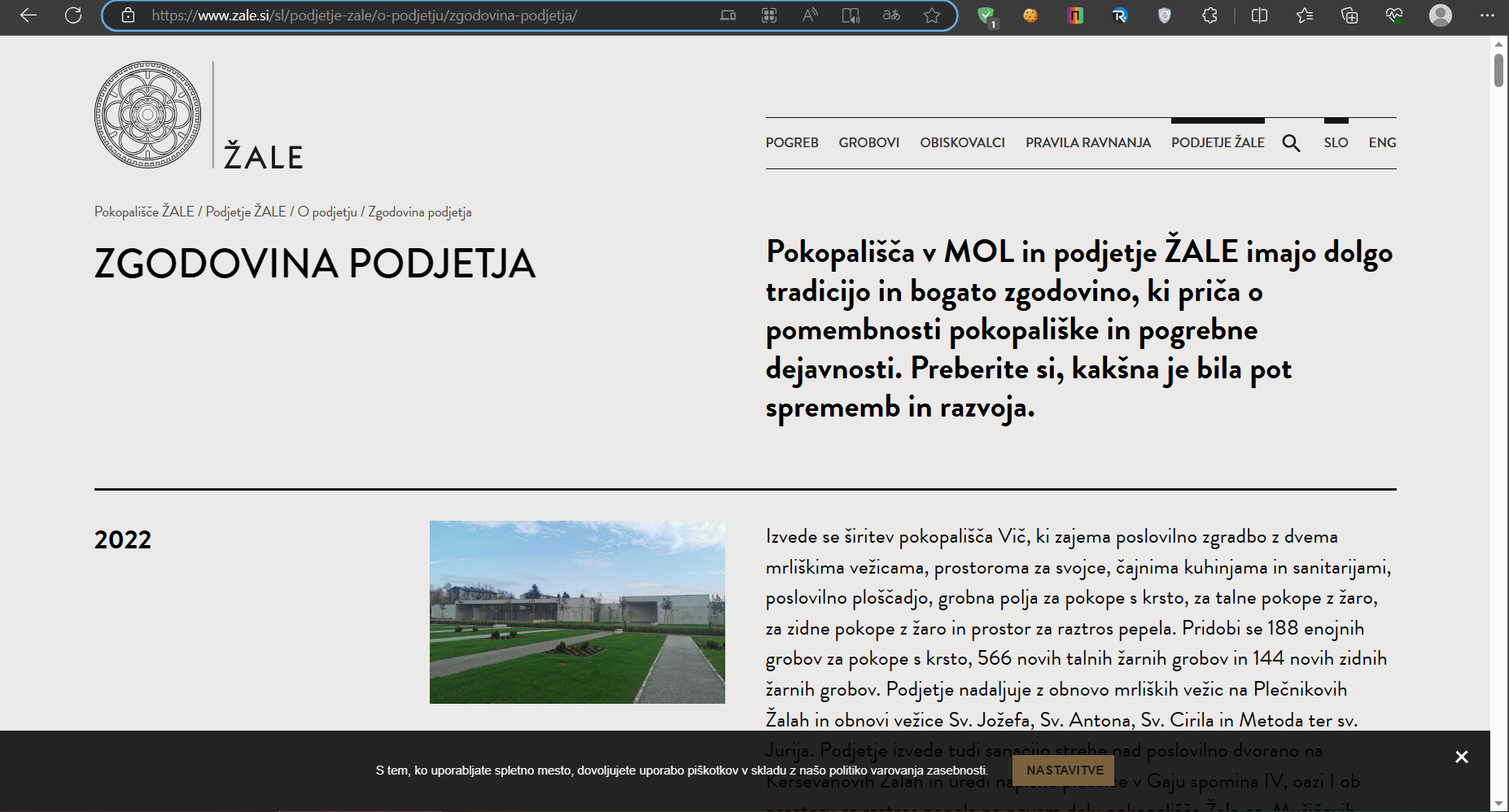
Task: Add this page to favorites with the star
Action: click(933, 15)
